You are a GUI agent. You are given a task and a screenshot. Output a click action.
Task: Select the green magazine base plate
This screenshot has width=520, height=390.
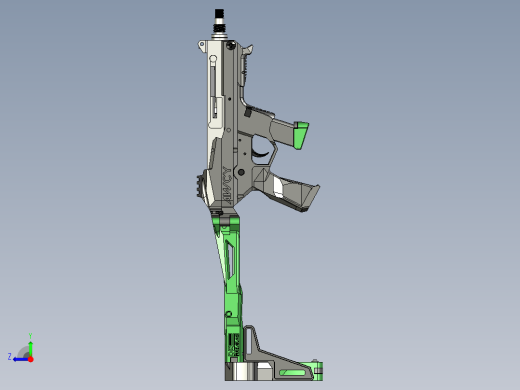point(301,135)
